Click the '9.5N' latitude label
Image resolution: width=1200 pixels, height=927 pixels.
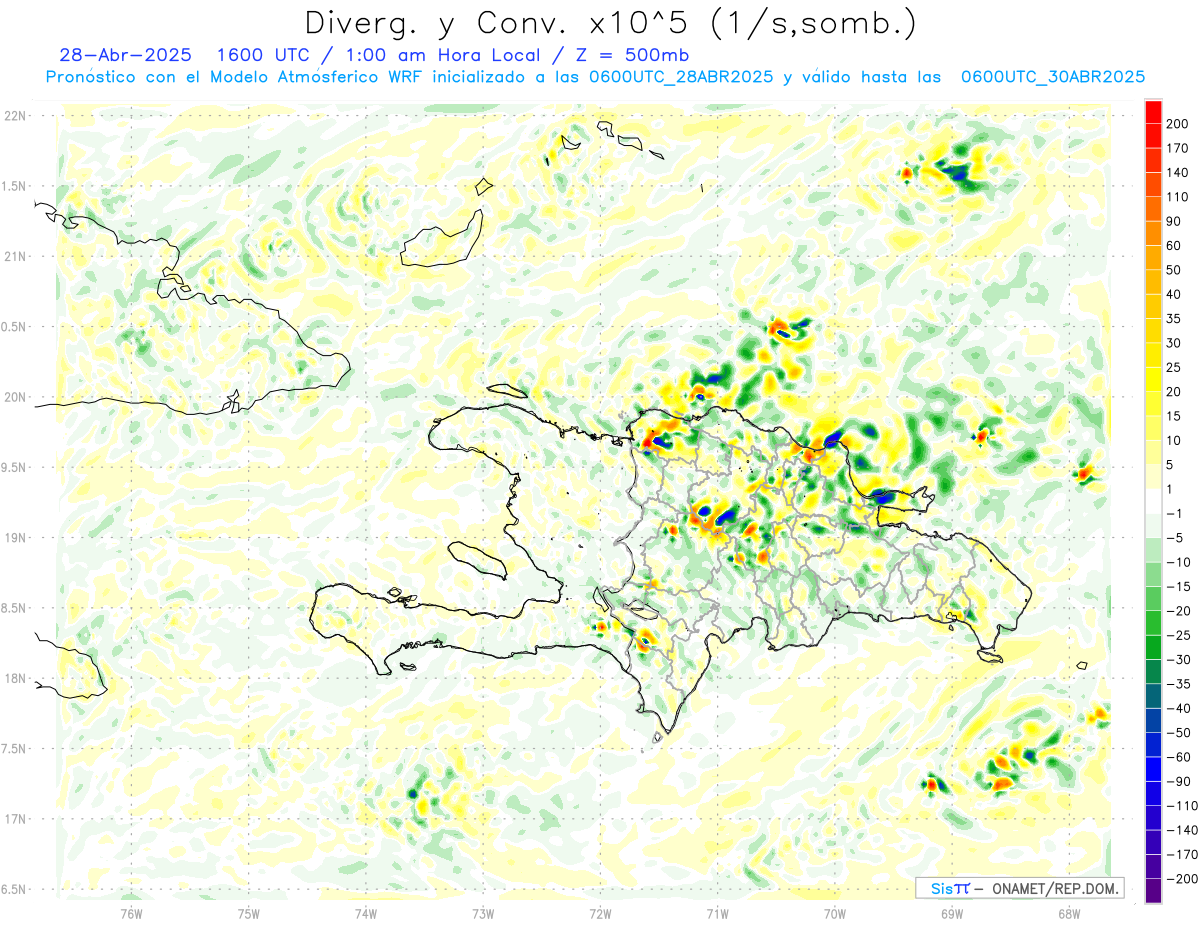click(15, 467)
